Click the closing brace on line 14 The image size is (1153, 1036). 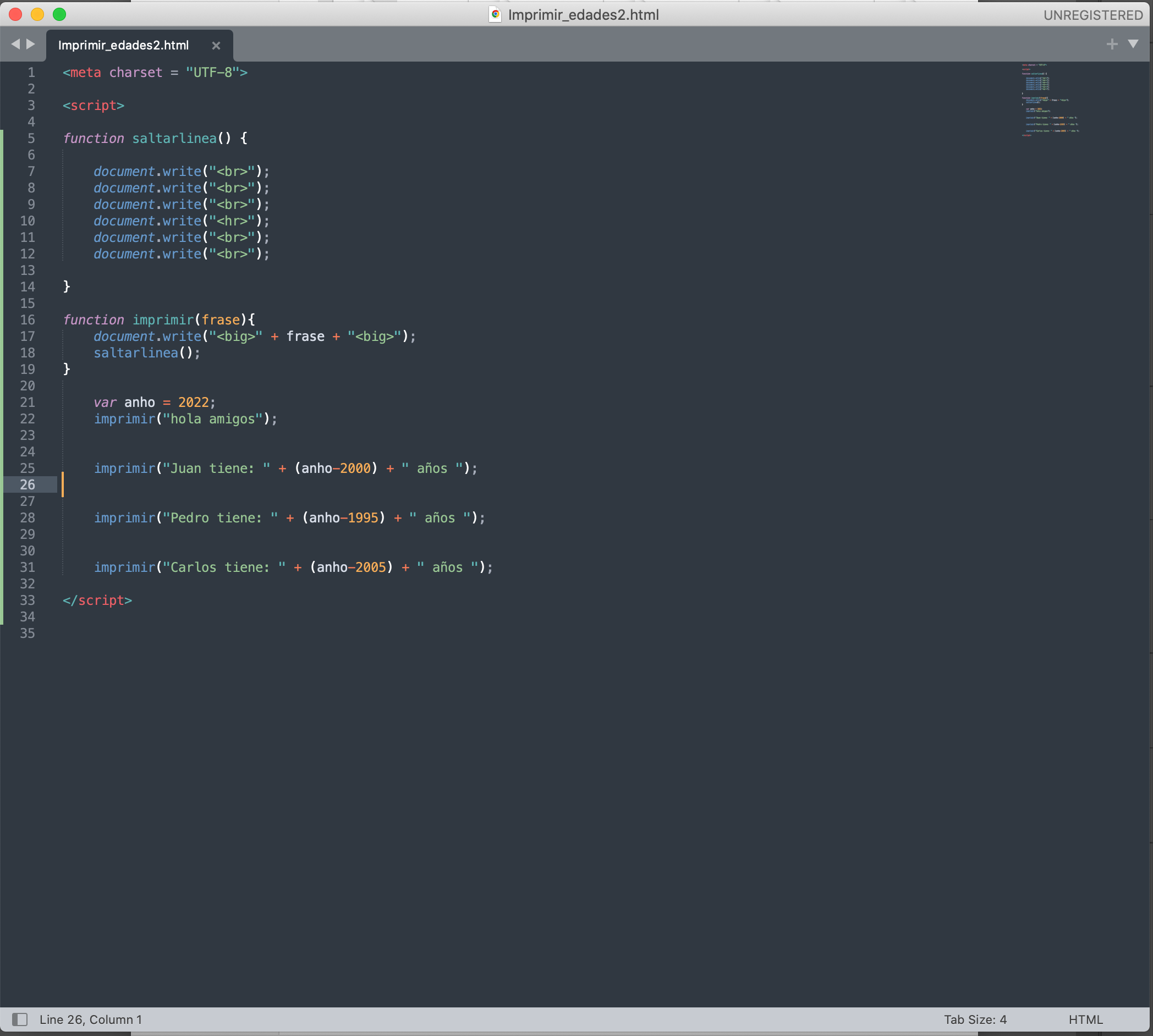click(67, 287)
